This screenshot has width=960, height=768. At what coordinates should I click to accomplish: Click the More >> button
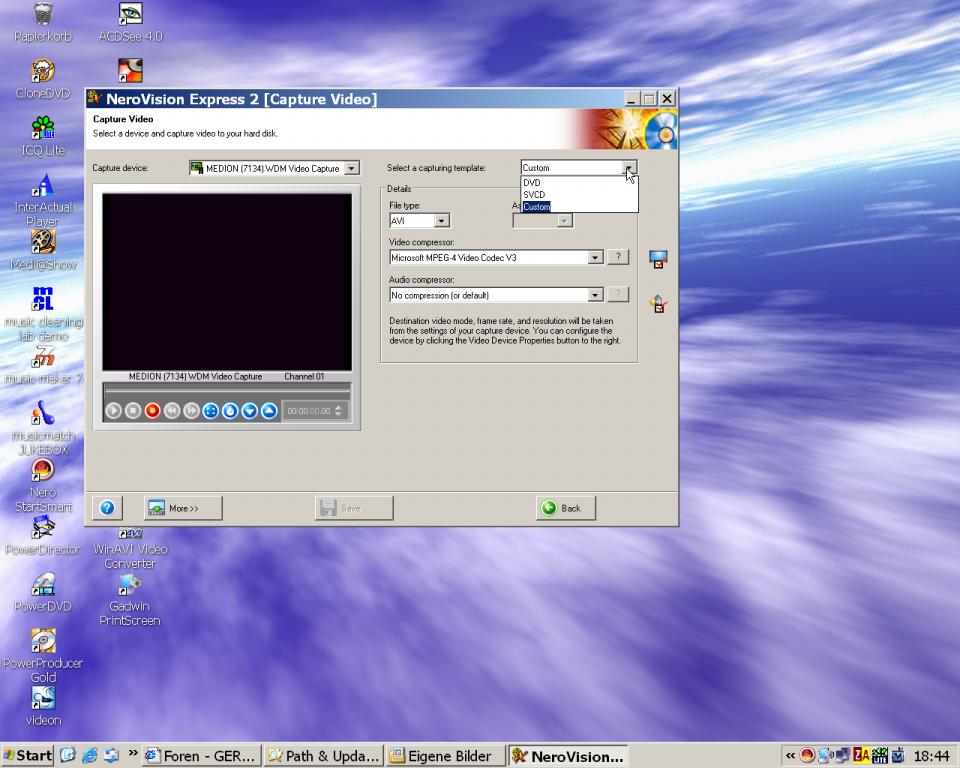point(183,508)
